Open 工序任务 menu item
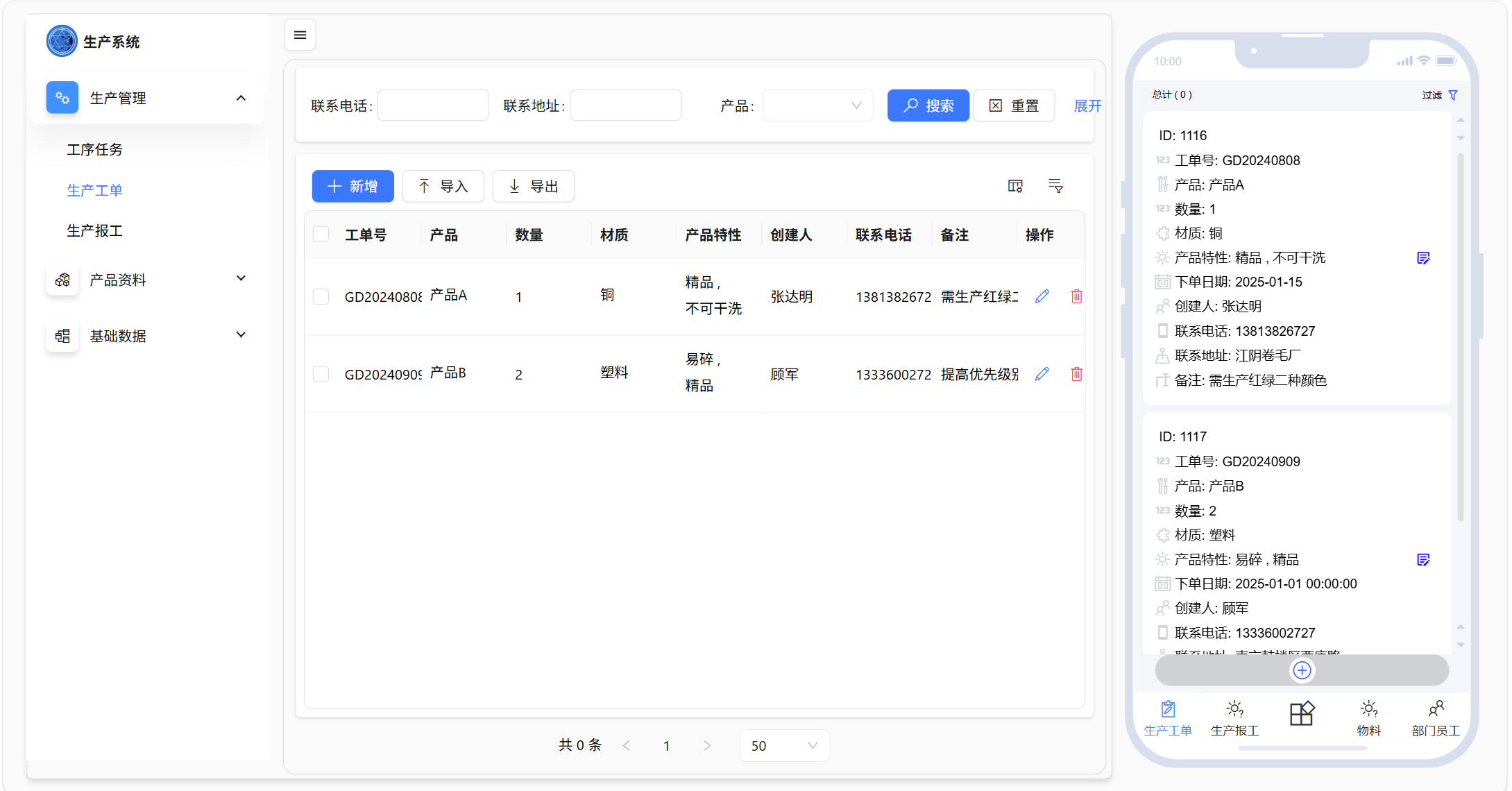1512x791 pixels. click(x=94, y=149)
